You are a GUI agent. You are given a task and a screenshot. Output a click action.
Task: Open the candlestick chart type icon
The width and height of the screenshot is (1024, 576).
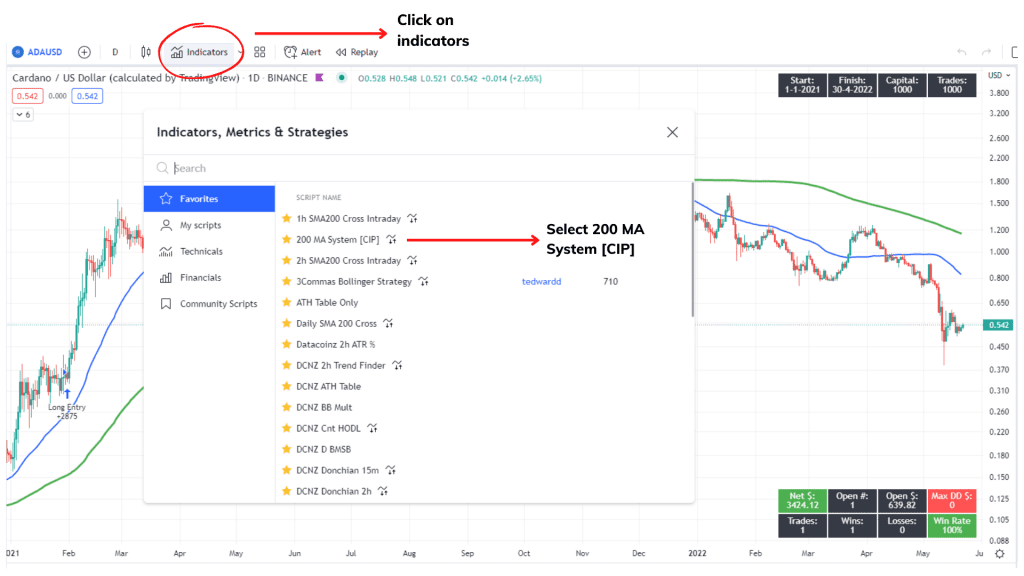(146, 52)
